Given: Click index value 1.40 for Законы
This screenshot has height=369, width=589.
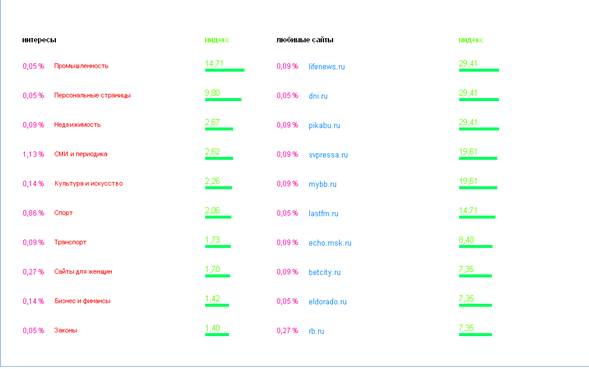Looking at the screenshot, I should 212,328.
